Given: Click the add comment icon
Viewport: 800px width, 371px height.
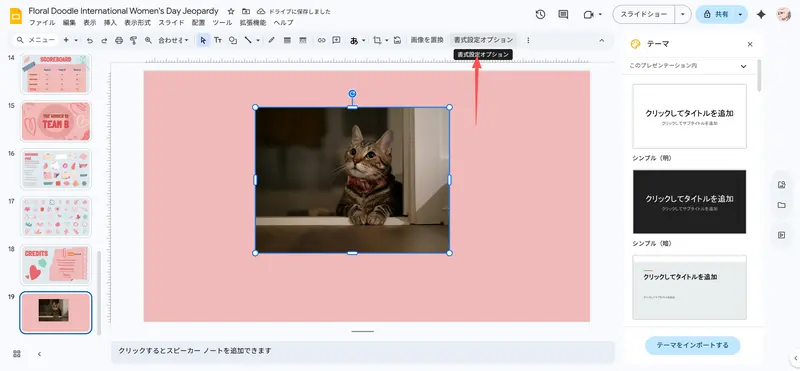Looking at the screenshot, I should coord(336,40).
